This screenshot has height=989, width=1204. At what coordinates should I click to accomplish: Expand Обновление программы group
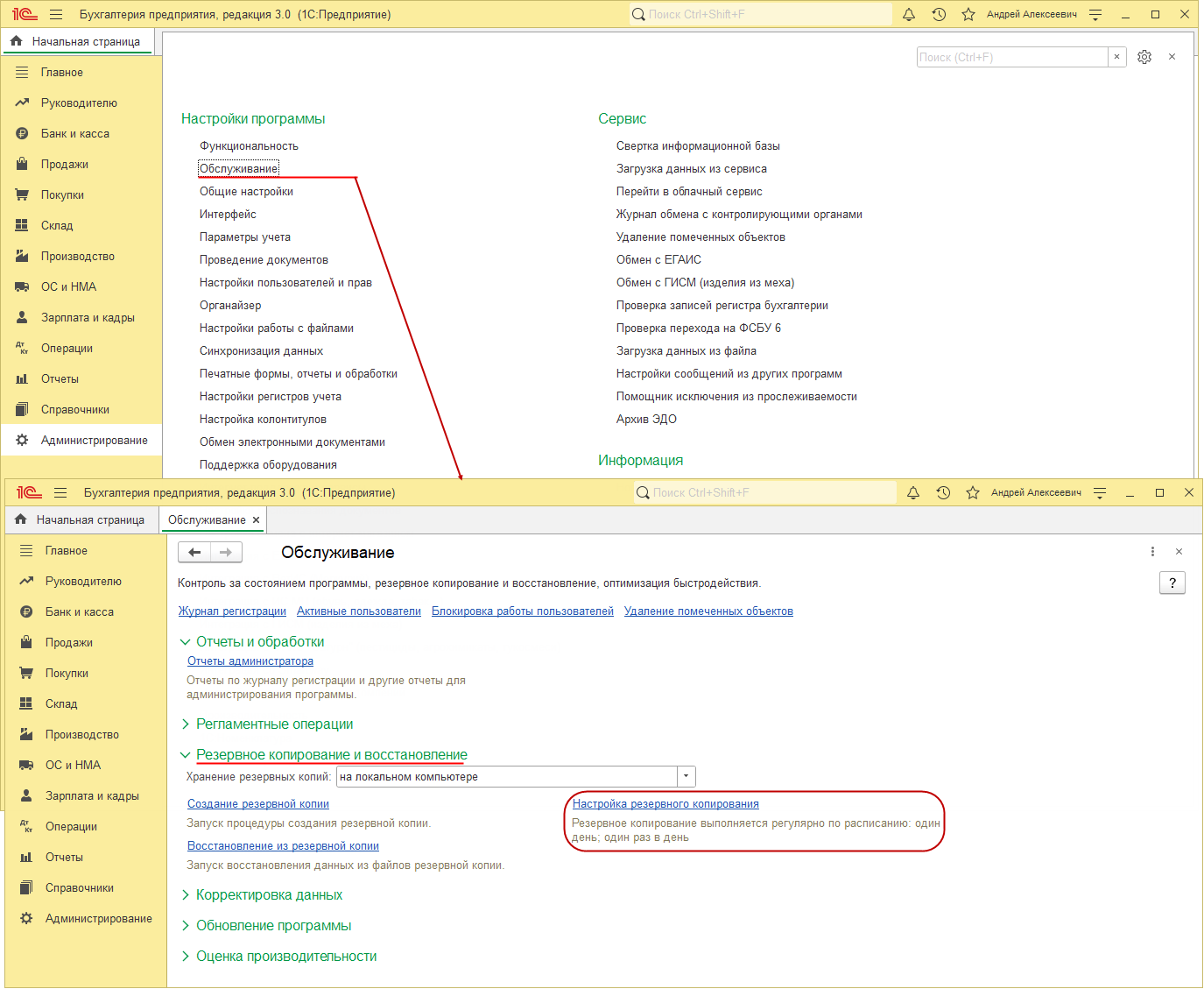(x=185, y=926)
